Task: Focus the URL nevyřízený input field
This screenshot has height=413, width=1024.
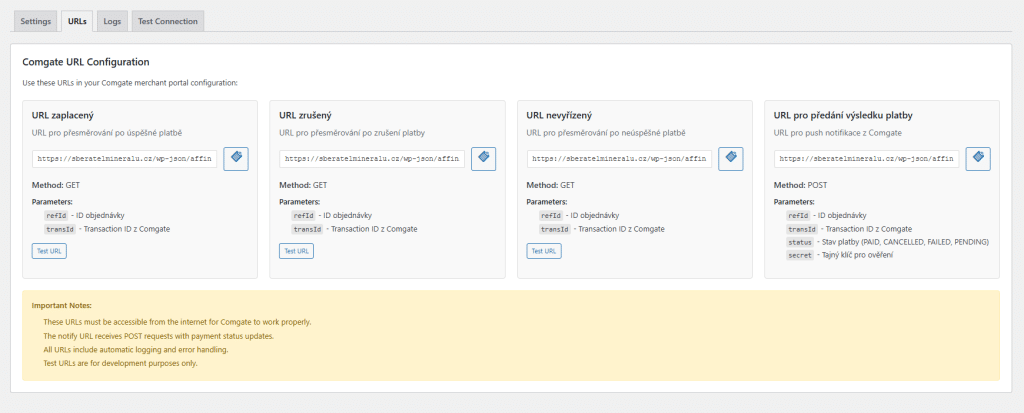Action: 620,159
